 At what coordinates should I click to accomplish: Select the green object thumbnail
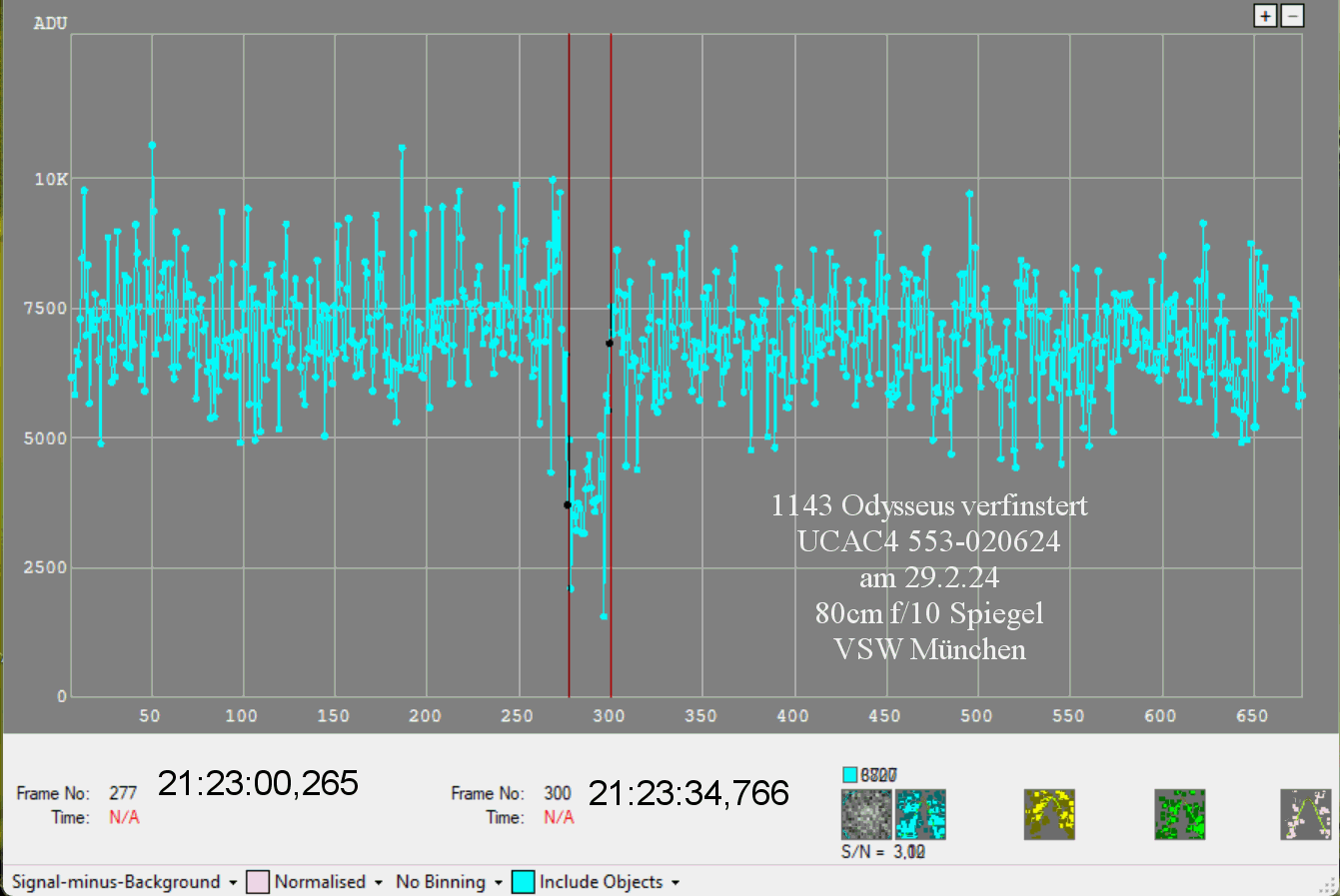coord(1179,814)
